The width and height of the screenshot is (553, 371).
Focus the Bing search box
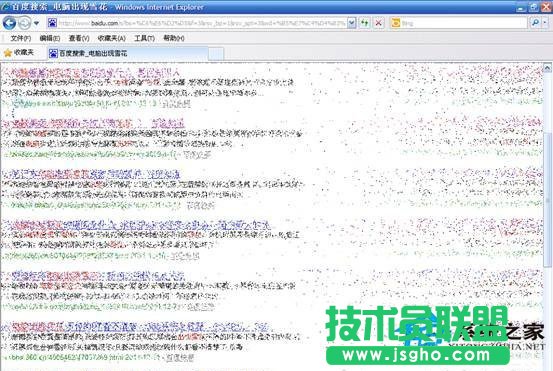click(x=463, y=23)
